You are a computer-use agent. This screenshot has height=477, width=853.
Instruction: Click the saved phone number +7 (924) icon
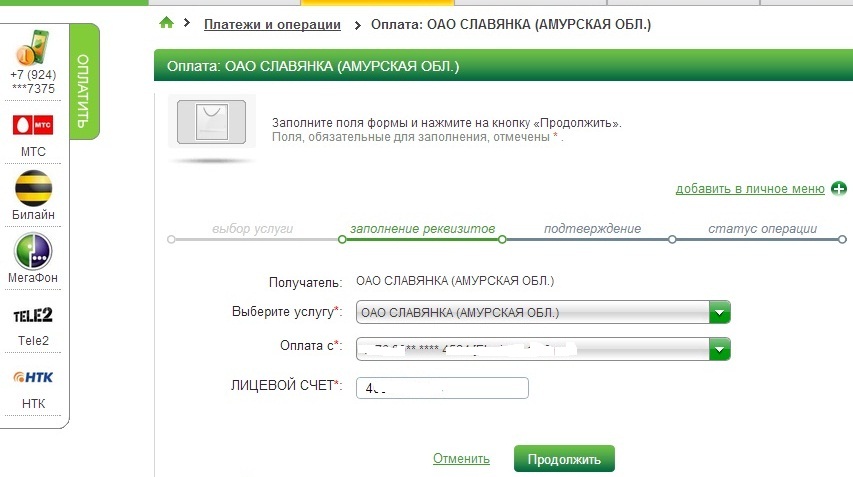pos(33,48)
